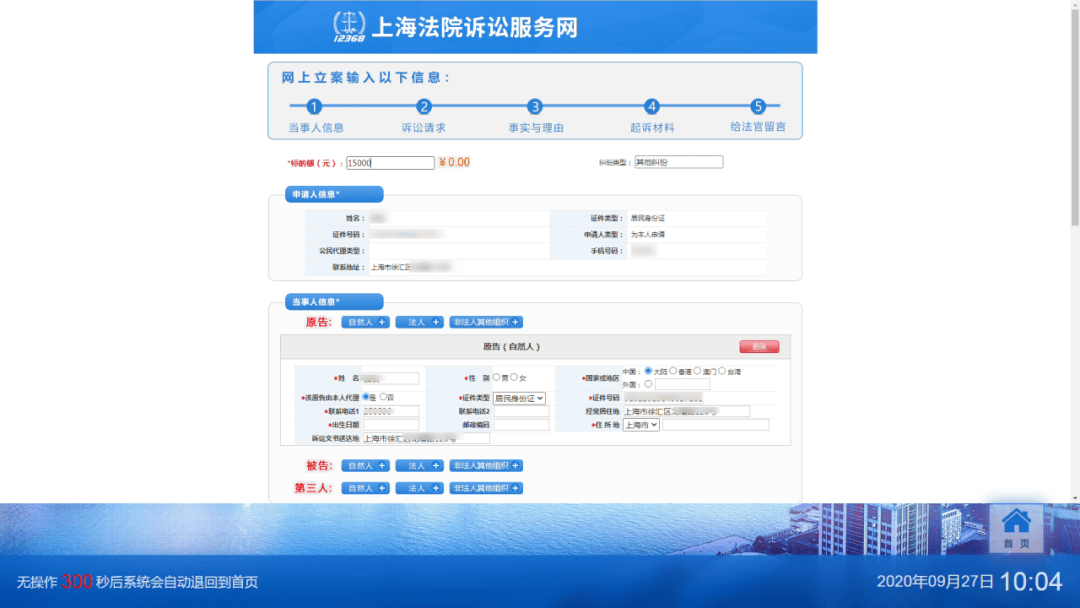Add 自然人 as 第三人

[365, 488]
